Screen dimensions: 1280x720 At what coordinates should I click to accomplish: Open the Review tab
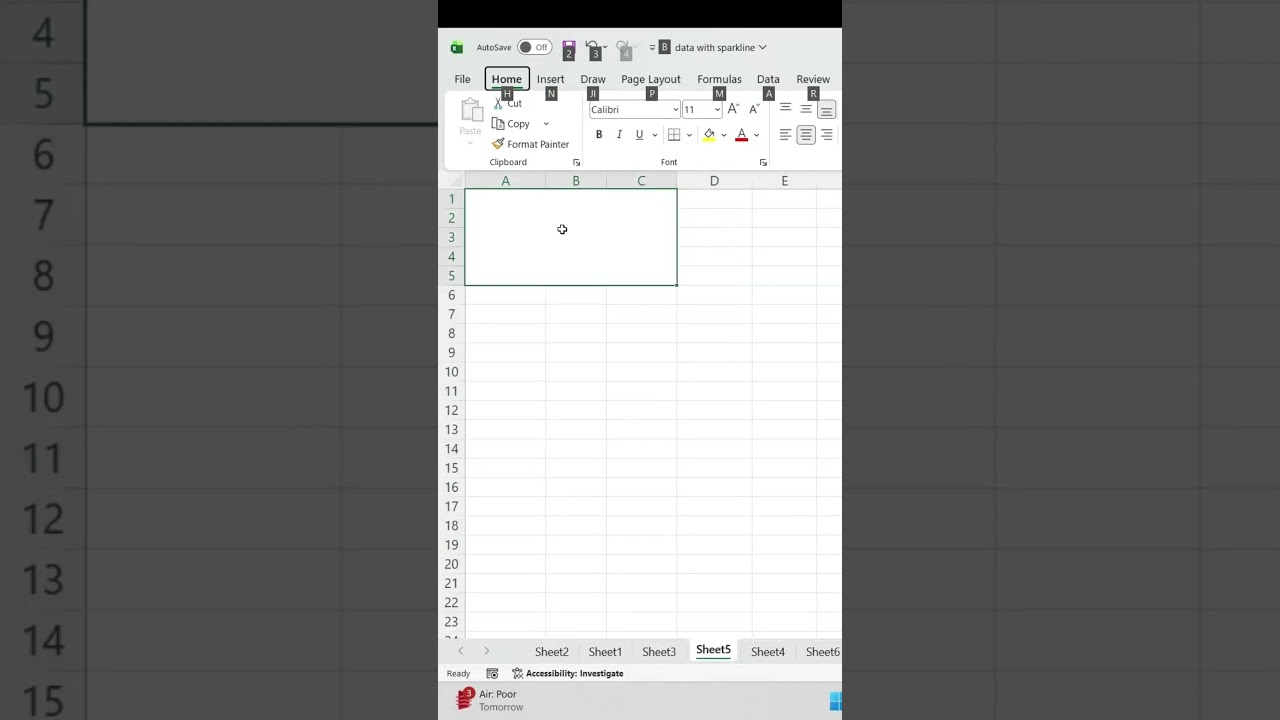[x=813, y=79]
